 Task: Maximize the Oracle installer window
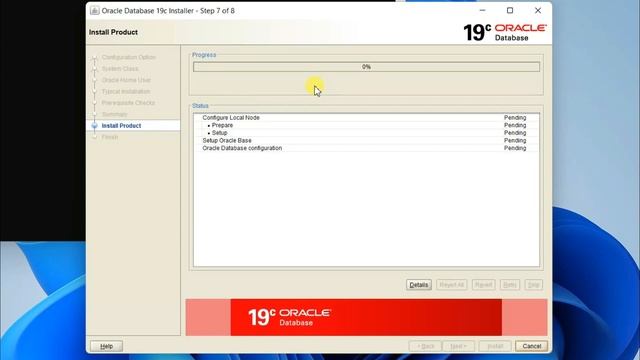pyautogui.click(x=510, y=11)
